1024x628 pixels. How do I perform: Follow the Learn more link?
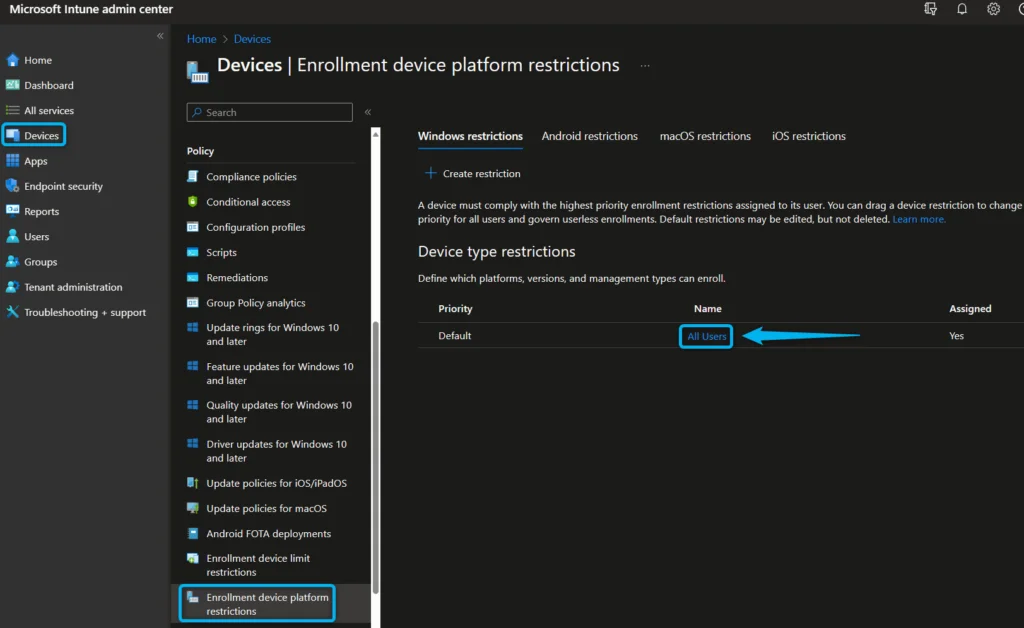pyautogui.click(x=918, y=219)
